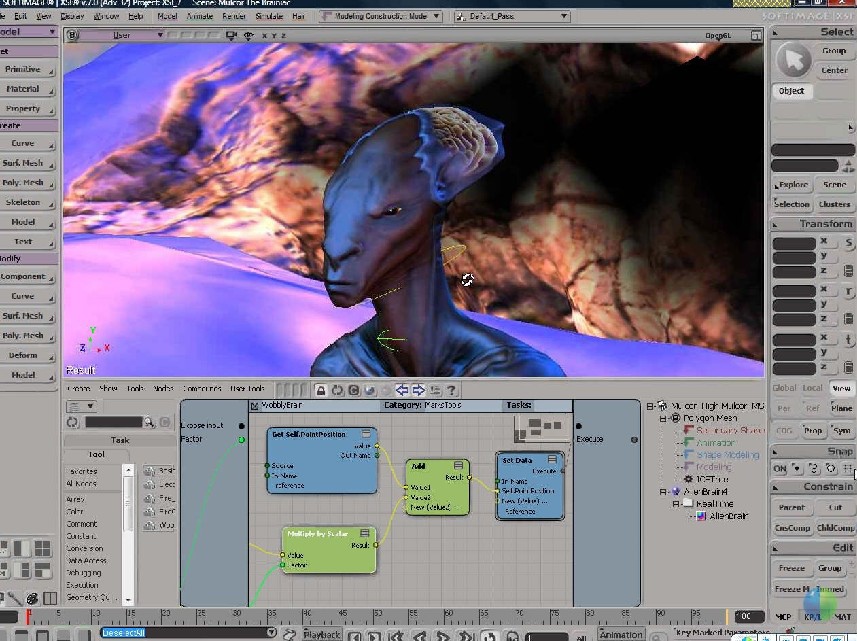Collapse Mulcor High model tree node

pos(650,406)
